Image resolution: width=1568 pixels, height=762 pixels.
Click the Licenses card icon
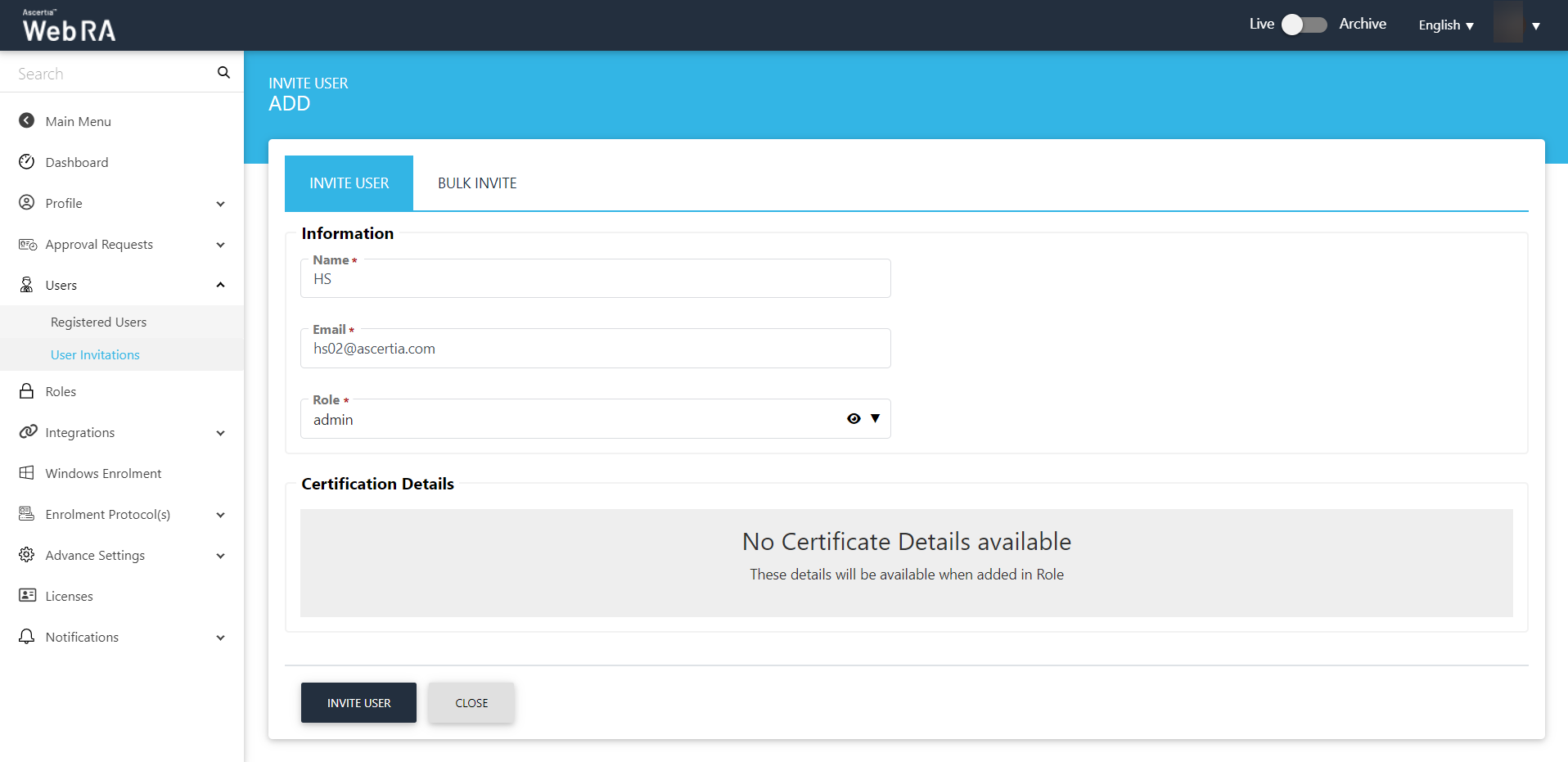[27, 596]
